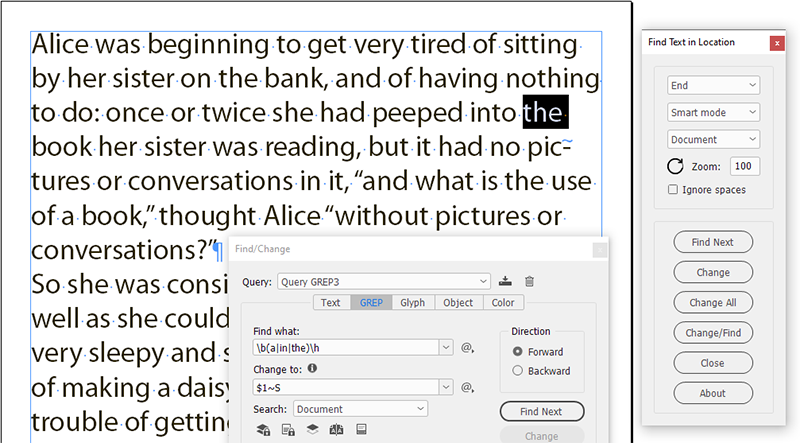
Task: Click the info icon beside Change to
Action: (x=312, y=368)
